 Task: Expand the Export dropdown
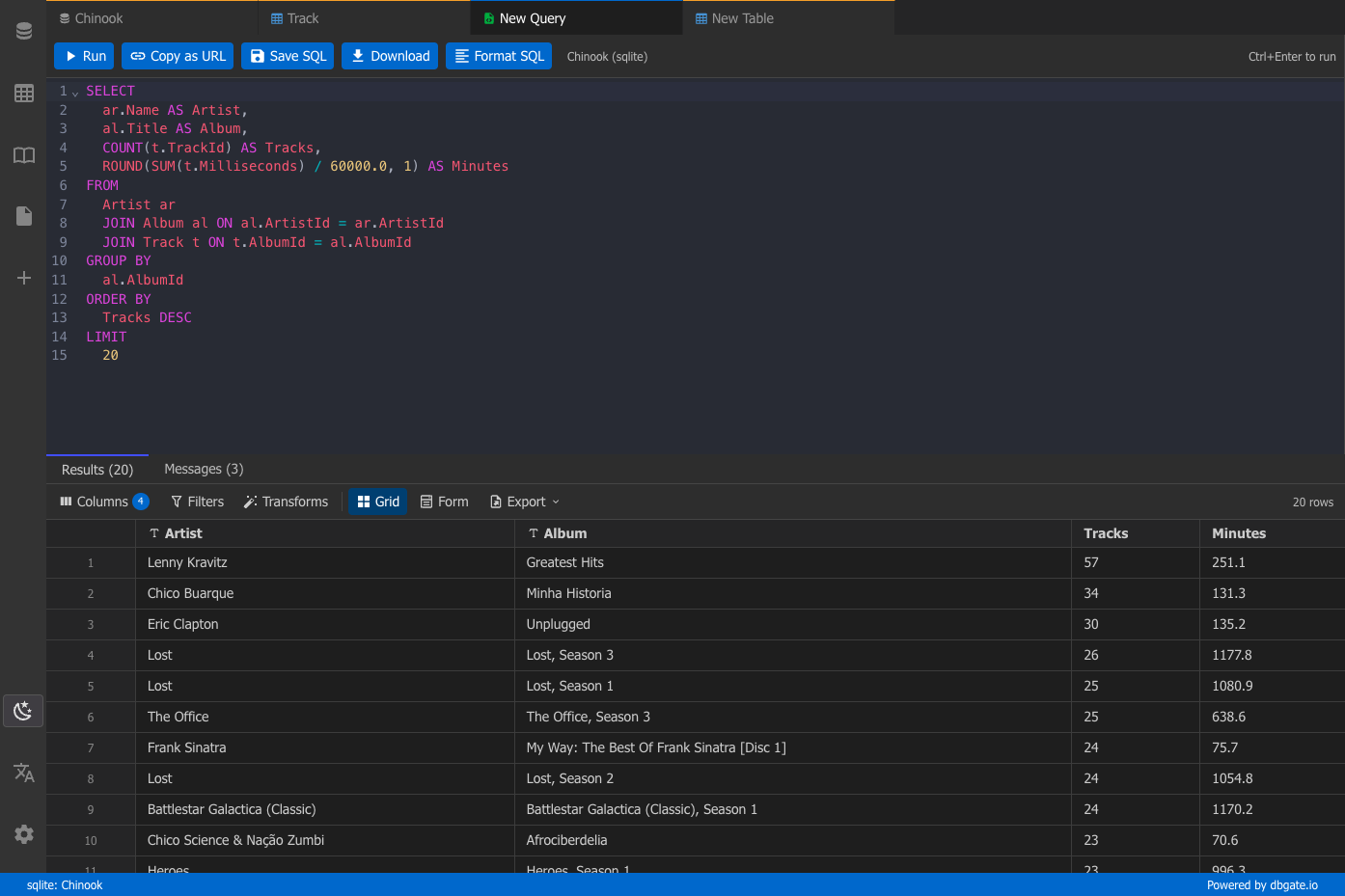click(525, 502)
